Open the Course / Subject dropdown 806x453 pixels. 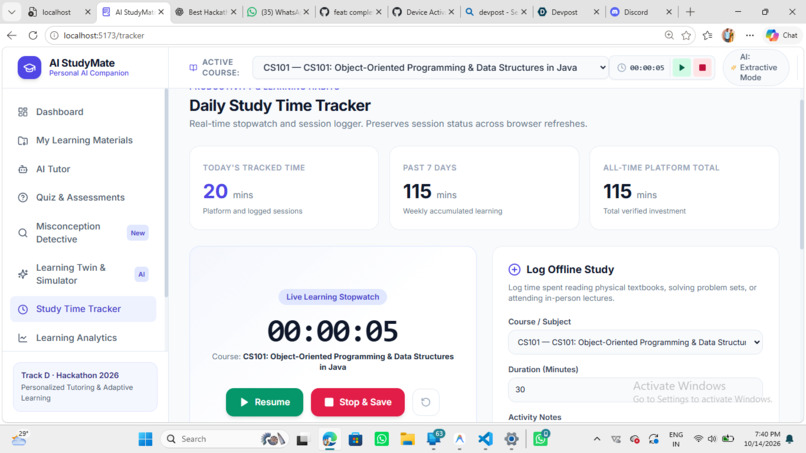click(635, 342)
